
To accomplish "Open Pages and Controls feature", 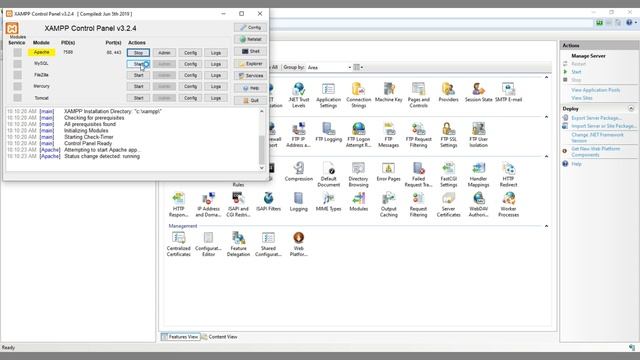I will [x=418, y=95].
